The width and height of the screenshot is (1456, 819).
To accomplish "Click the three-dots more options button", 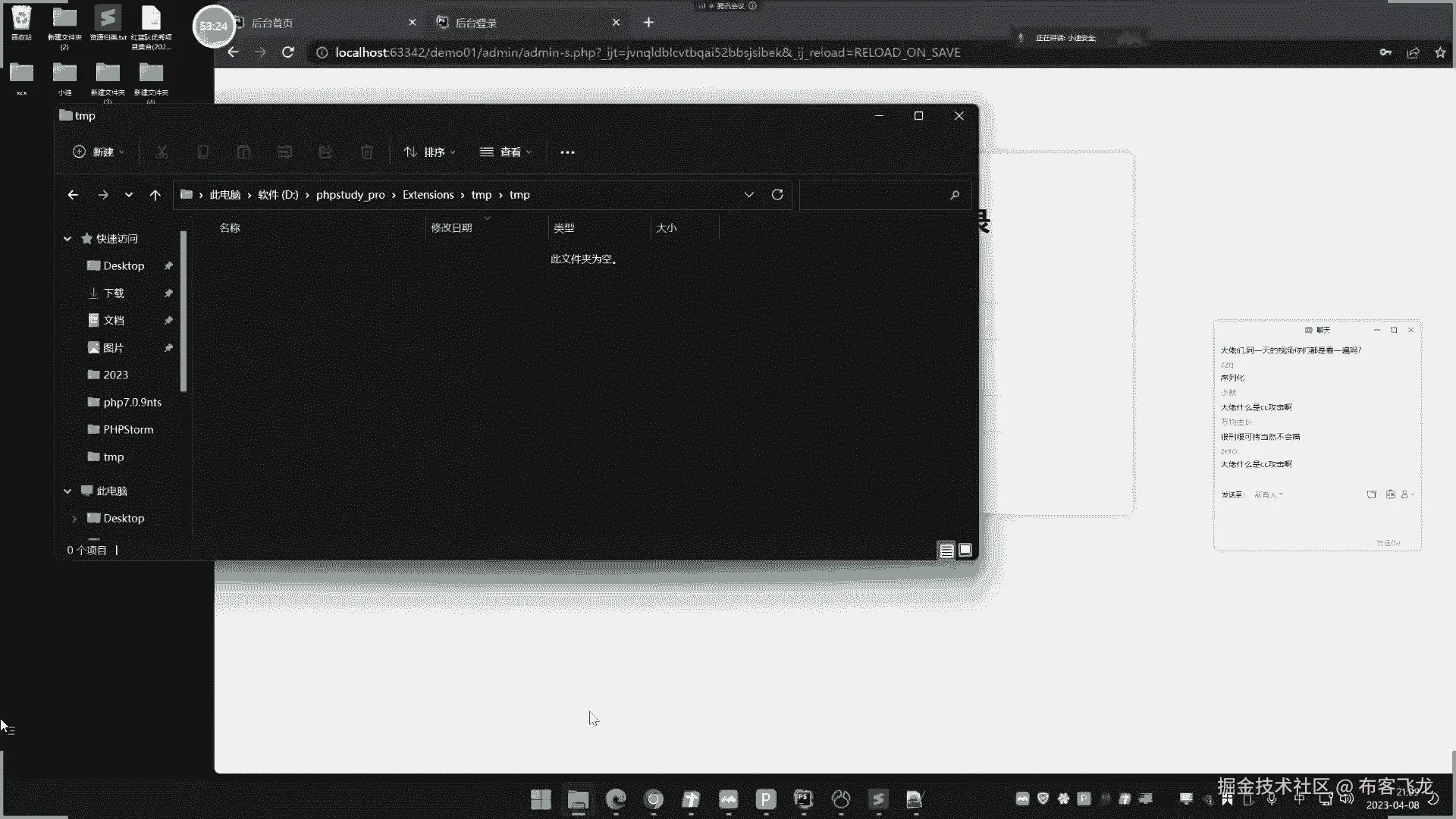I will pyautogui.click(x=567, y=152).
